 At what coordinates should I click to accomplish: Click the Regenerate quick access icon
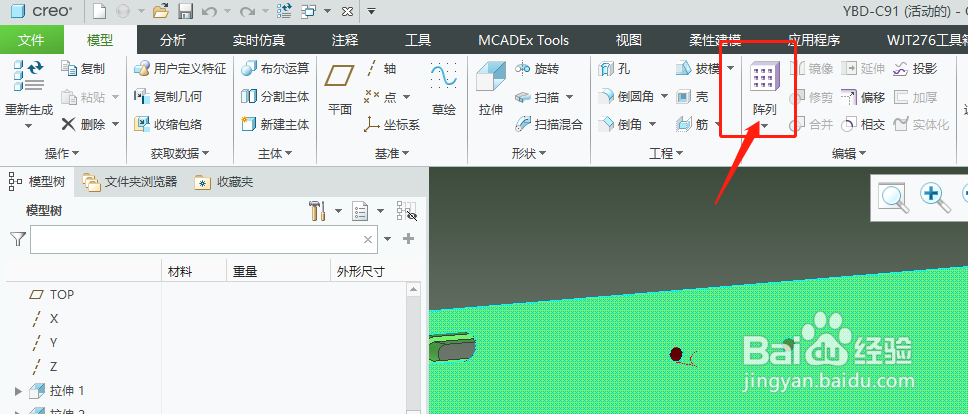point(285,11)
